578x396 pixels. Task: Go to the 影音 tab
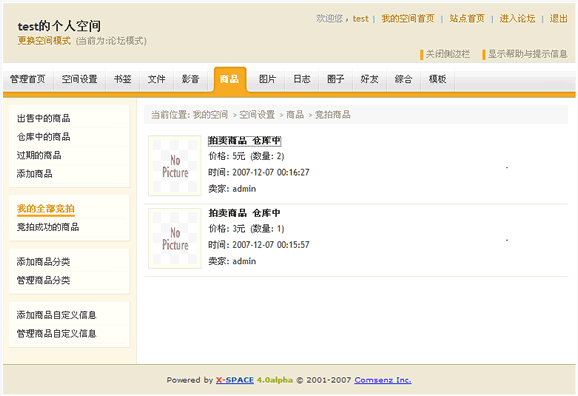[x=191, y=79]
